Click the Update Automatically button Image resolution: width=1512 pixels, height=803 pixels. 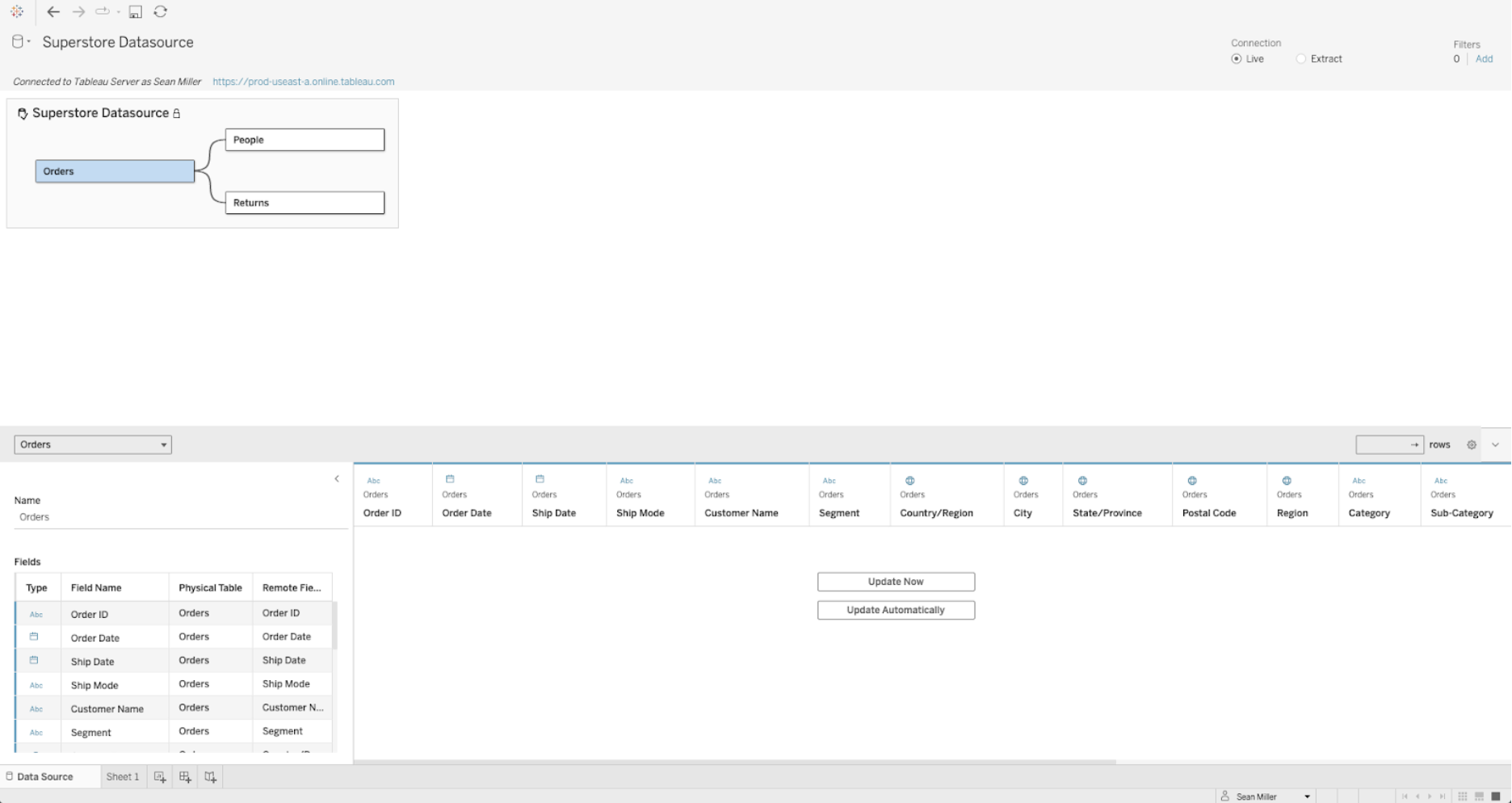(x=896, y=610)
